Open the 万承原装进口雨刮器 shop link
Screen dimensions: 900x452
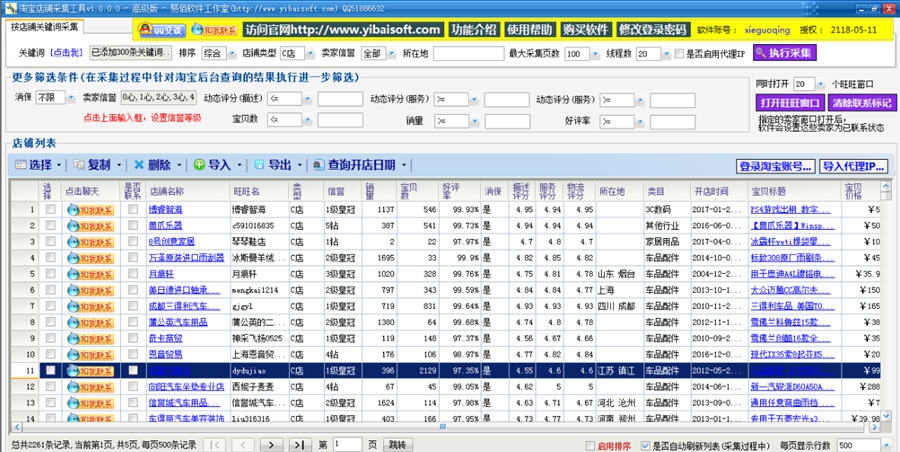tap(186, 258)
